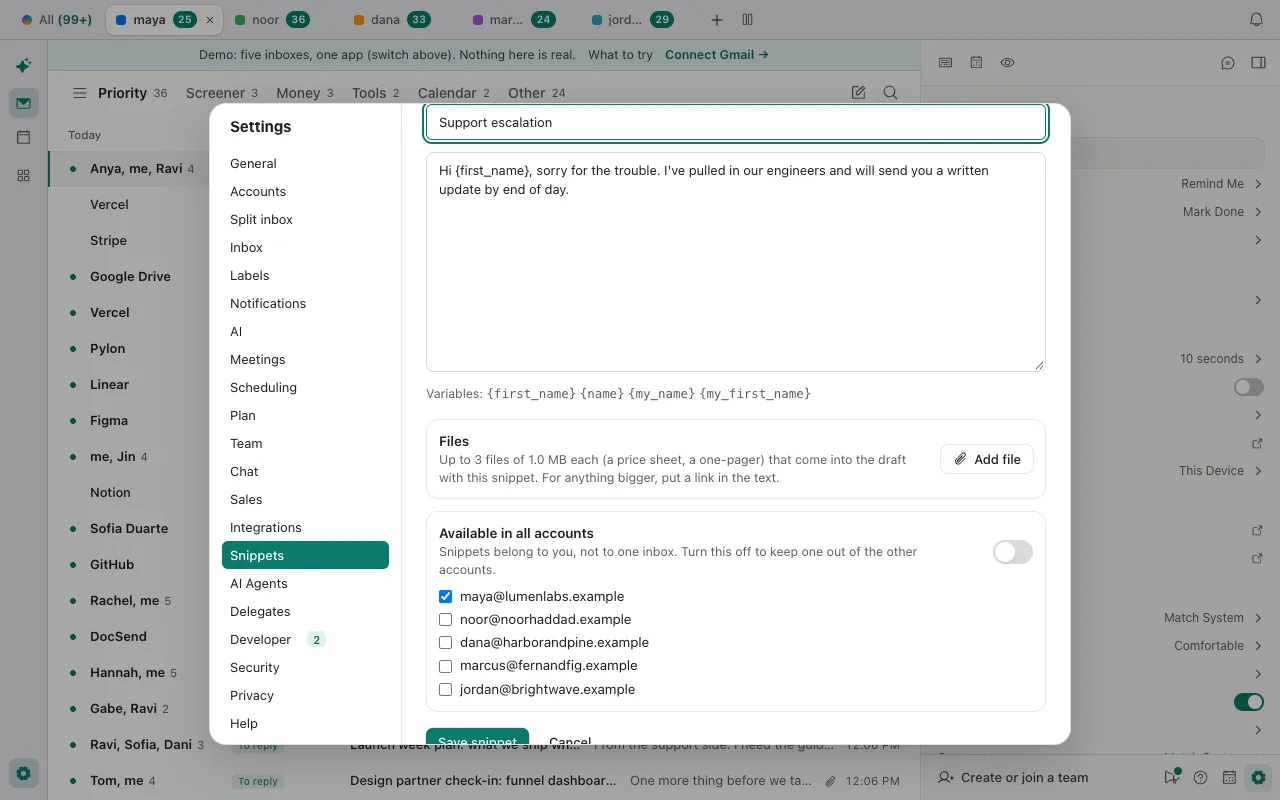The image size is (1280, 800).
Task: Check the marcus@fernandfig.example checkbox
Action: (446, 665)
